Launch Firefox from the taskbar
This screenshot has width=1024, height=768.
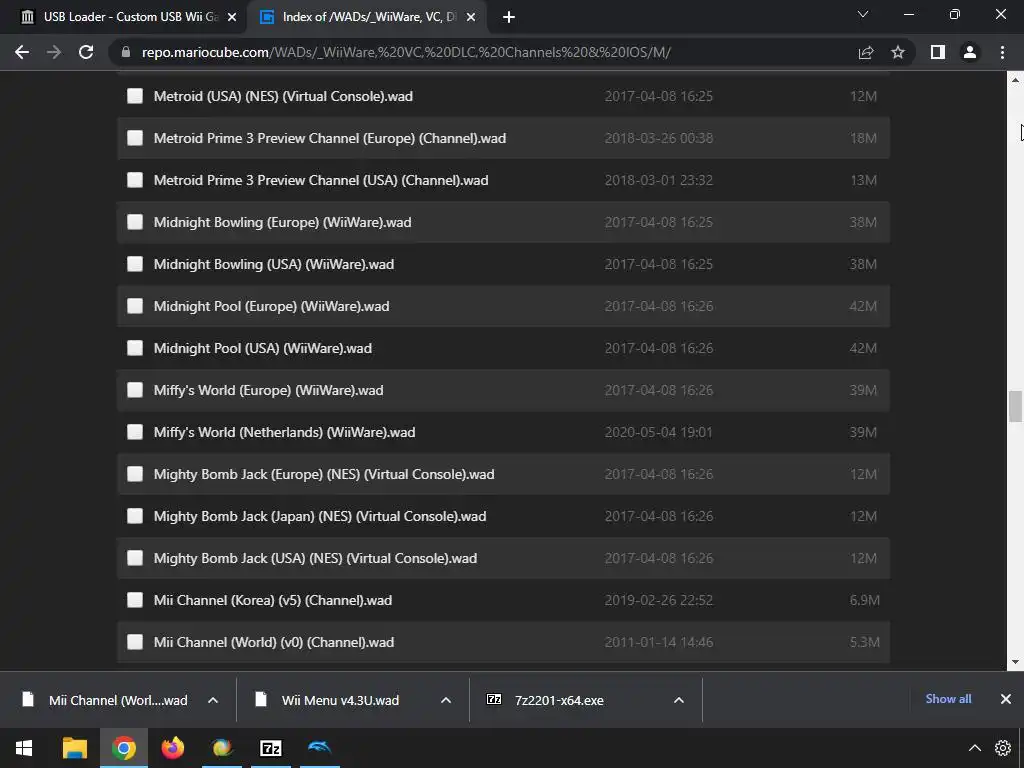point(172,748)
